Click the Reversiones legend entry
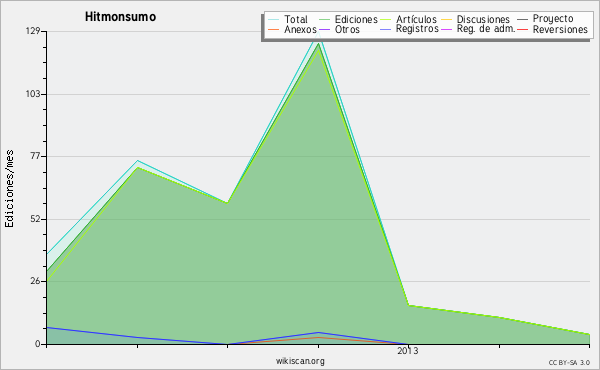Image resolution: width=600 pixels, height=370 pixels. pos(560,29)
